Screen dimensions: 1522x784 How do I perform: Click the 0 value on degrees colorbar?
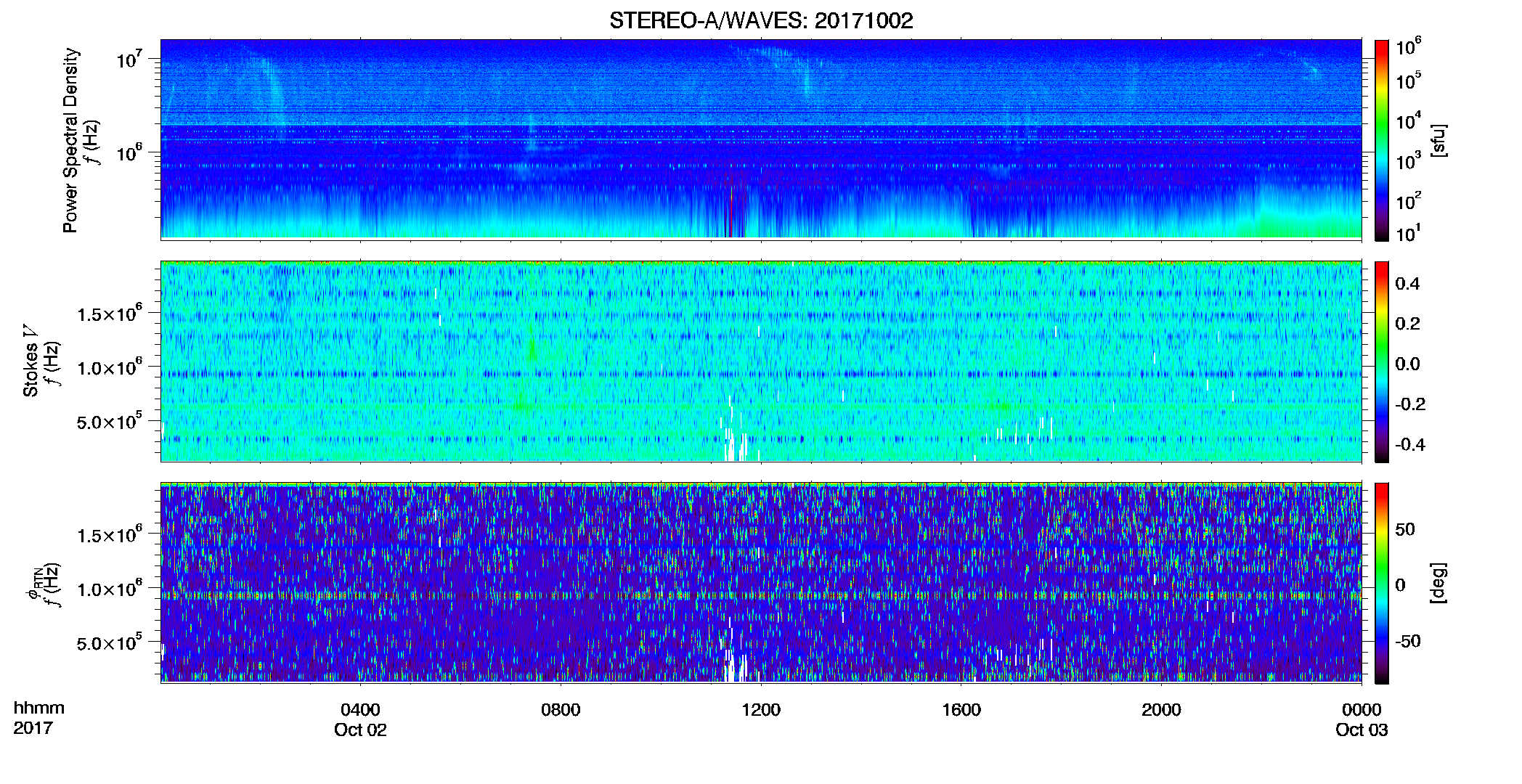[1401, 585]
